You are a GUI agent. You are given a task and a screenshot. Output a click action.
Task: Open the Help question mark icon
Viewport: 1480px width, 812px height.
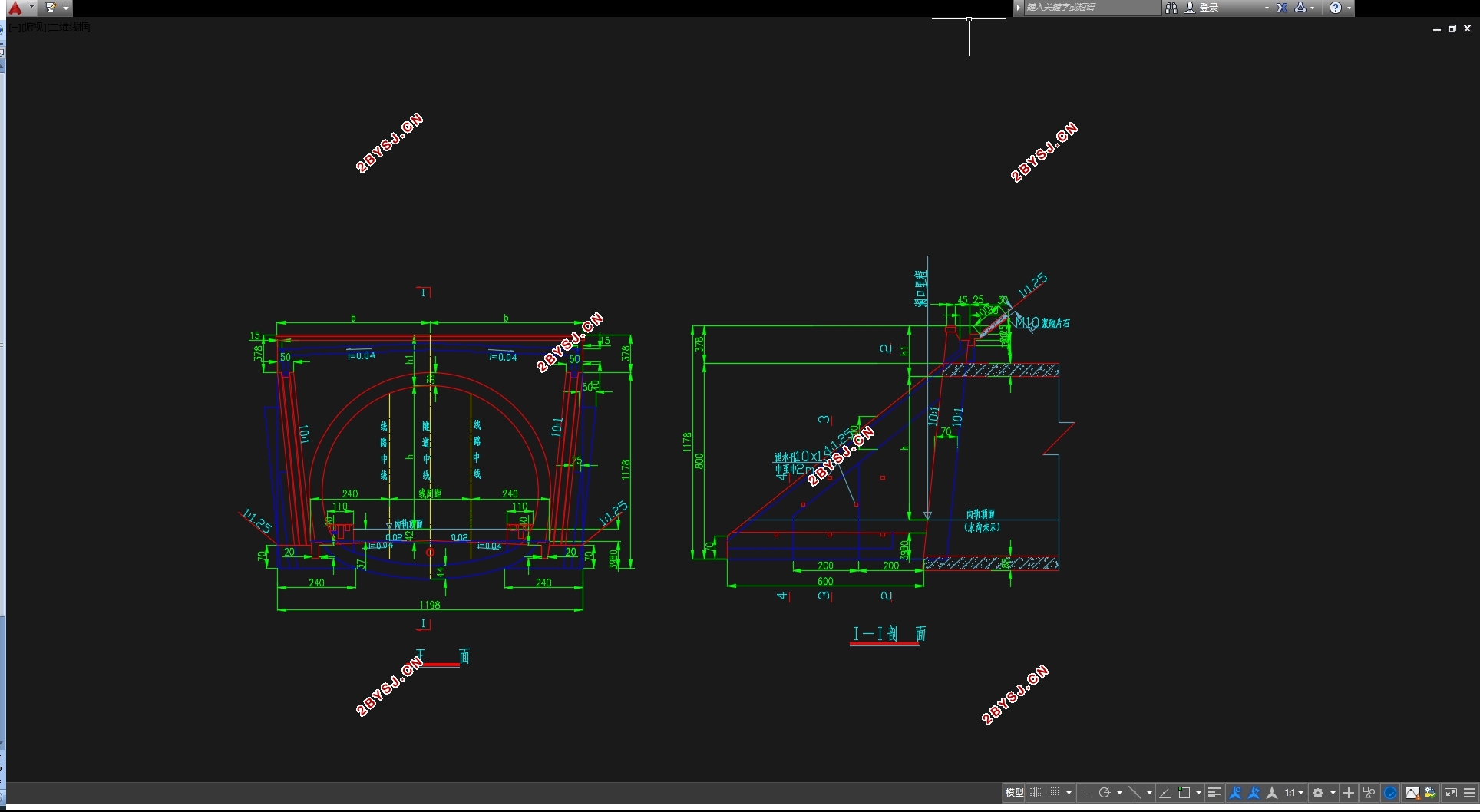click(1336, 8)
